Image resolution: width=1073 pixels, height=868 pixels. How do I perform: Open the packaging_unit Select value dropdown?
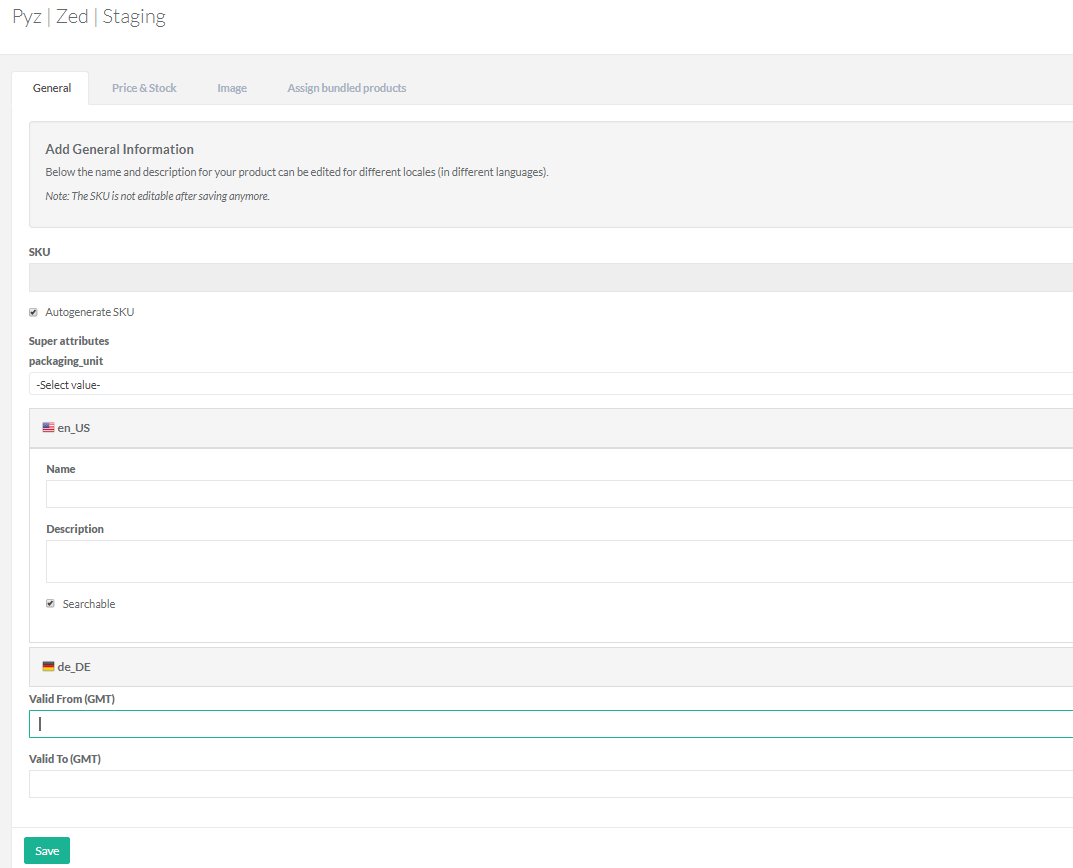[x=551, y=384]
